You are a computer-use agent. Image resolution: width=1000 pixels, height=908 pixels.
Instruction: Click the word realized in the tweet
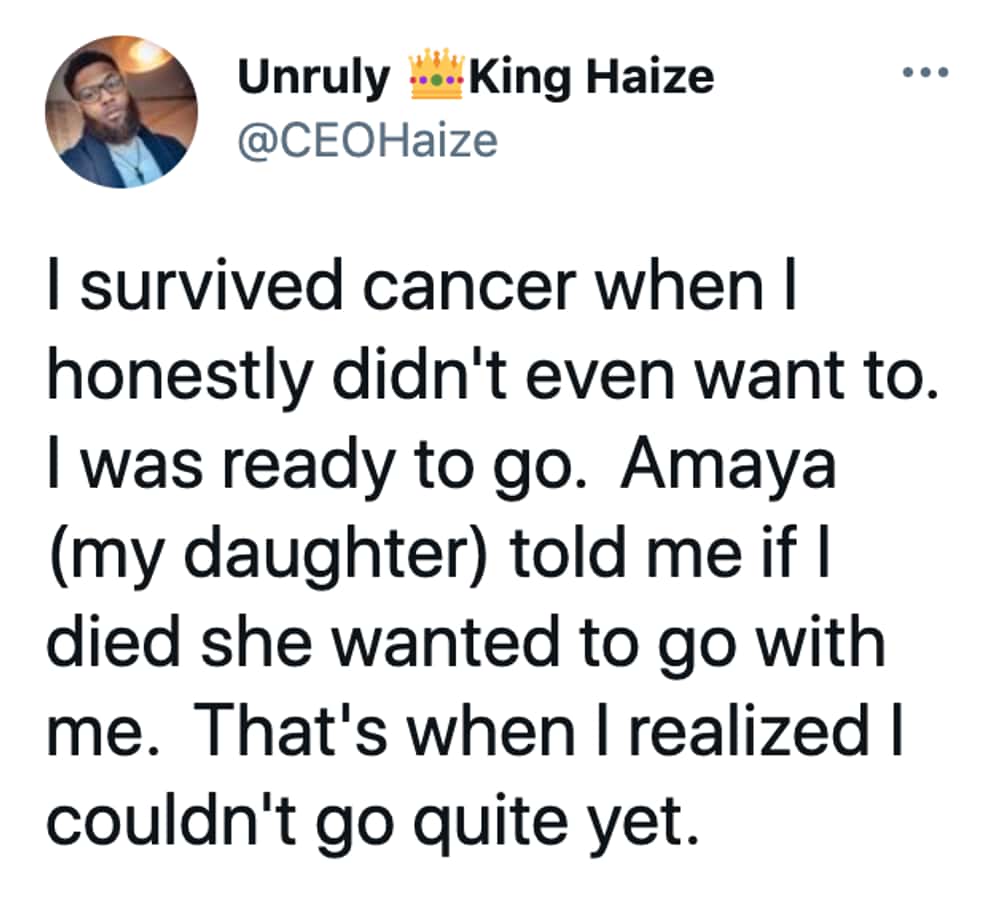pyautogui.click(x=750, y=730)
